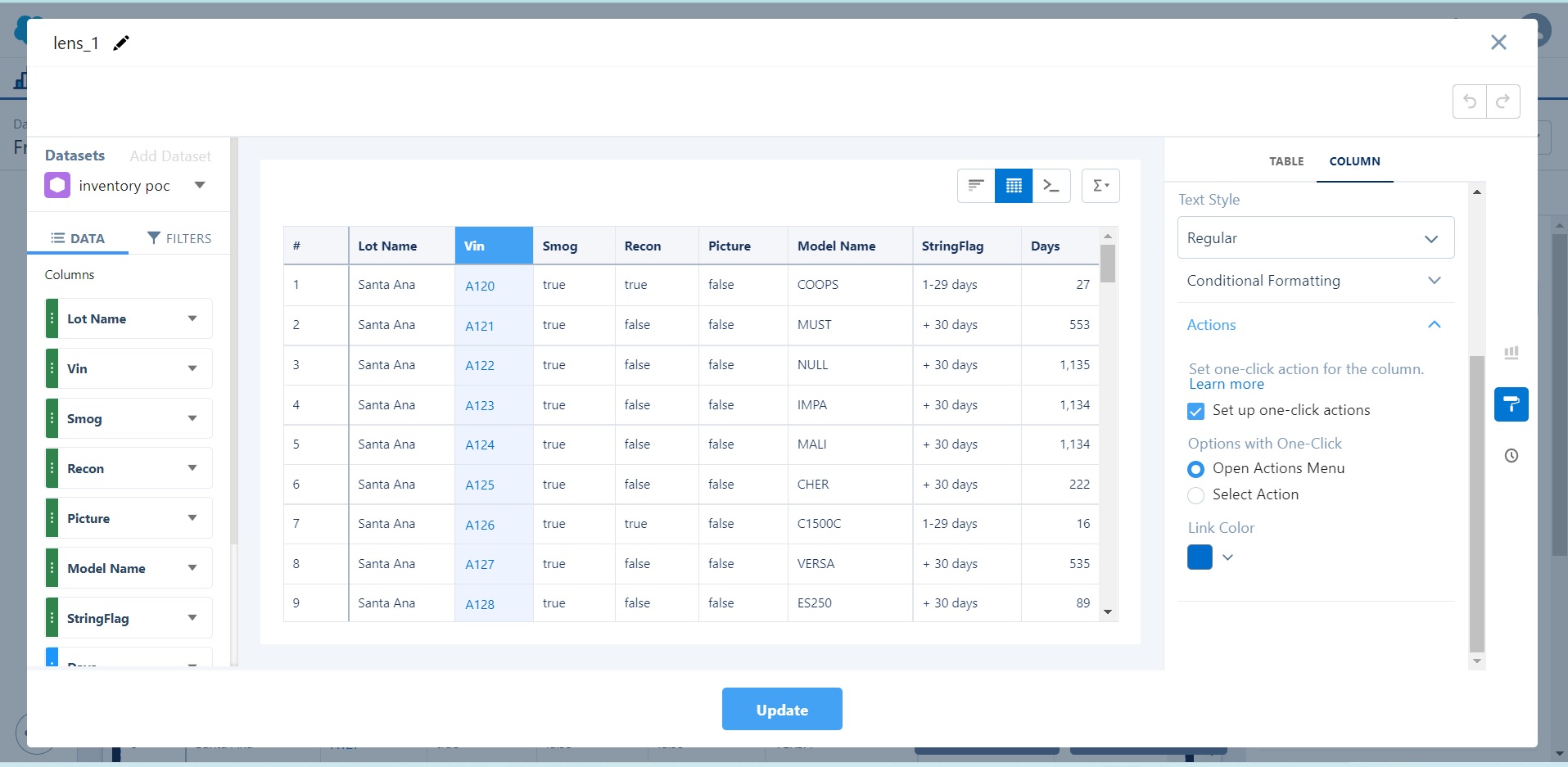Uncheck Set up one-click actions
Viewport: 1568px width, 767px height.
click(1195, 411)
